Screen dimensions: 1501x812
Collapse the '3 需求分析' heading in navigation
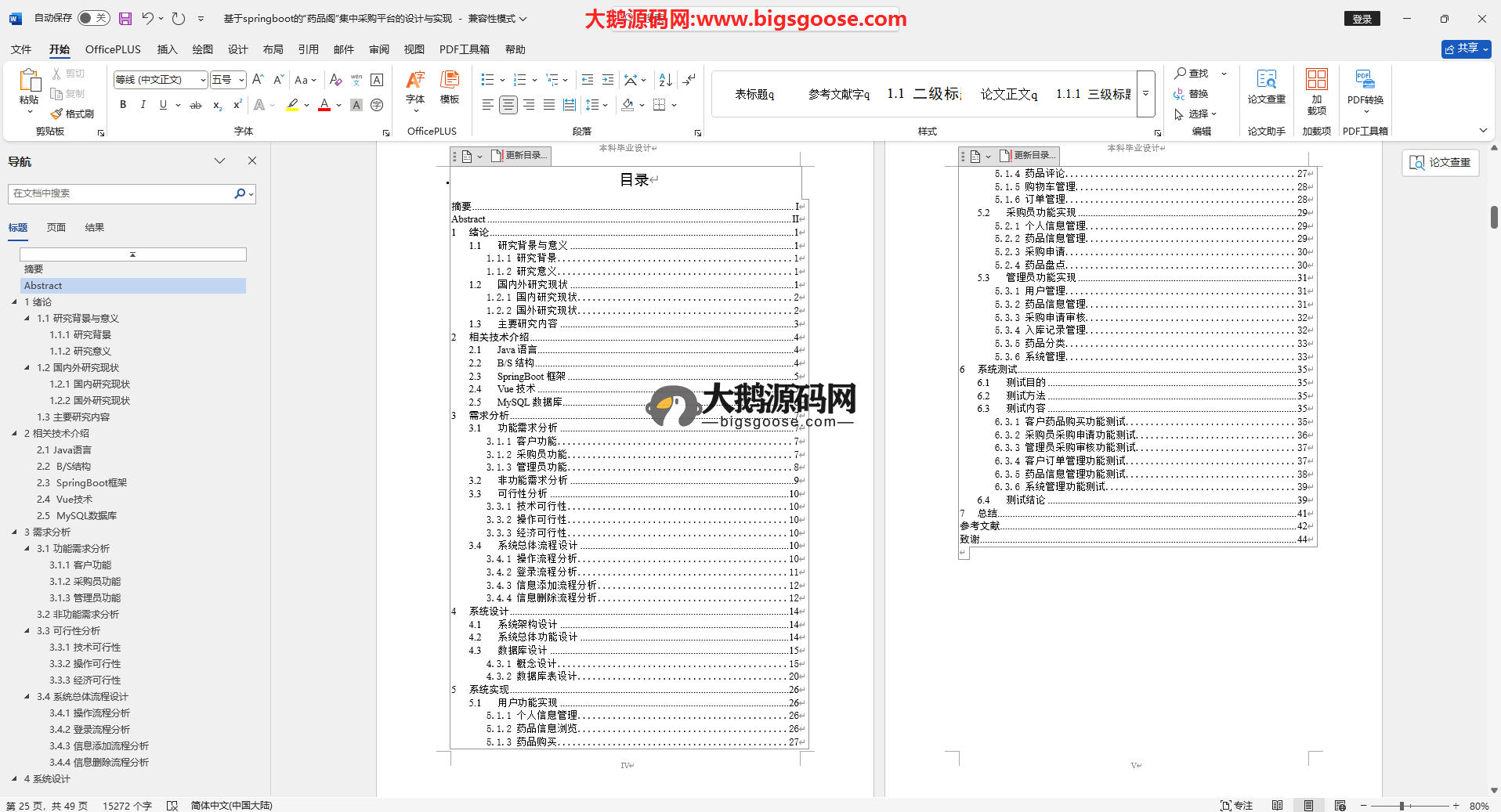point(14,532)
